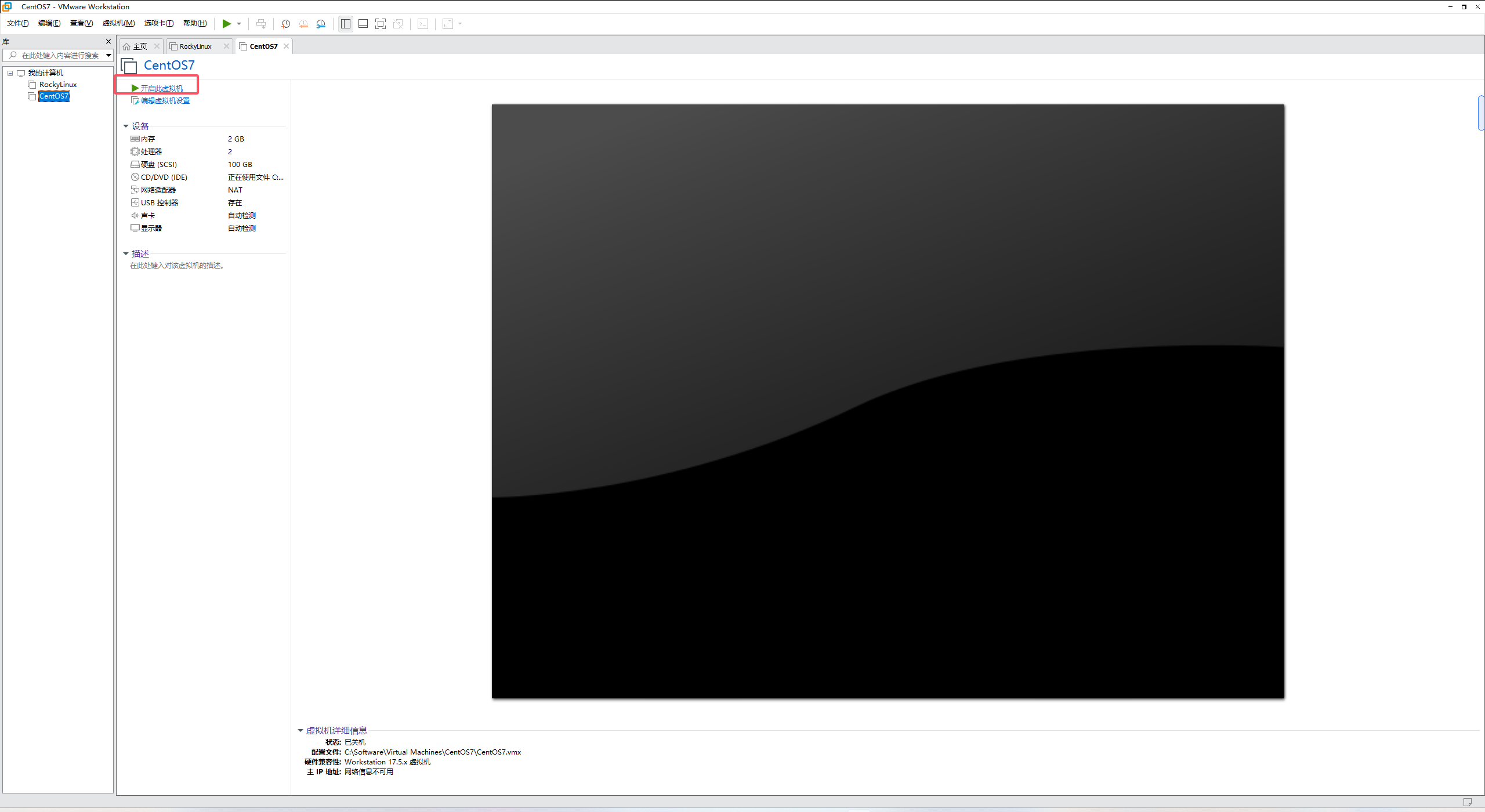Switch to the RockyLinux tab
Viewport: 1485px width, 812px height.
pos(195,46)
